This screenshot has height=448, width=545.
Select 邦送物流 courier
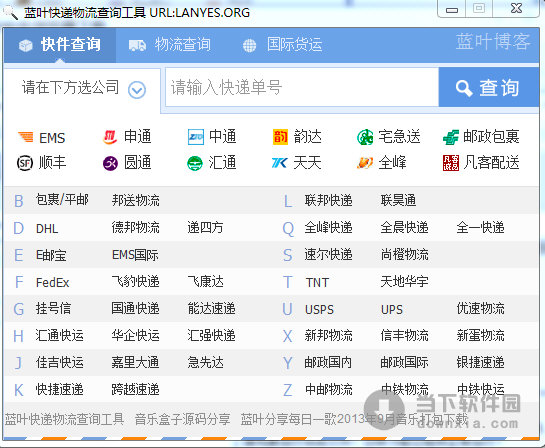pos(136,201)
